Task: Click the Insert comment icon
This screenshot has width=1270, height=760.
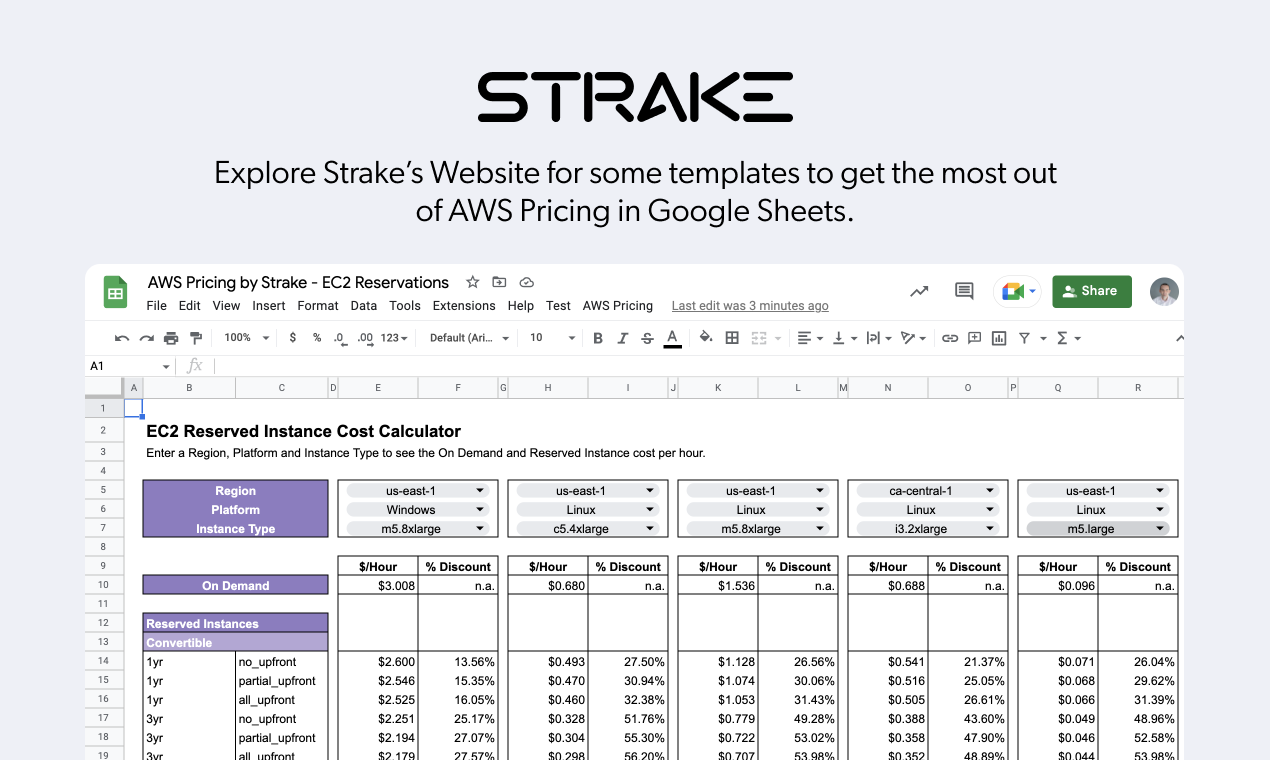Action: click(x=975, y=338)
